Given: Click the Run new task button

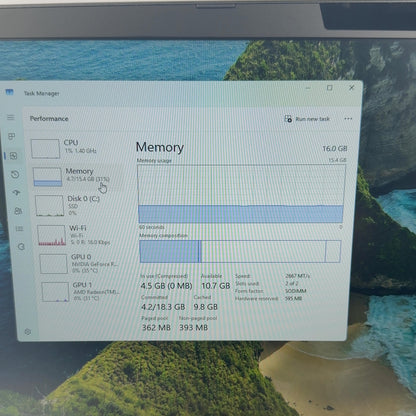Looking at the screenshot, I should (307, 119).
